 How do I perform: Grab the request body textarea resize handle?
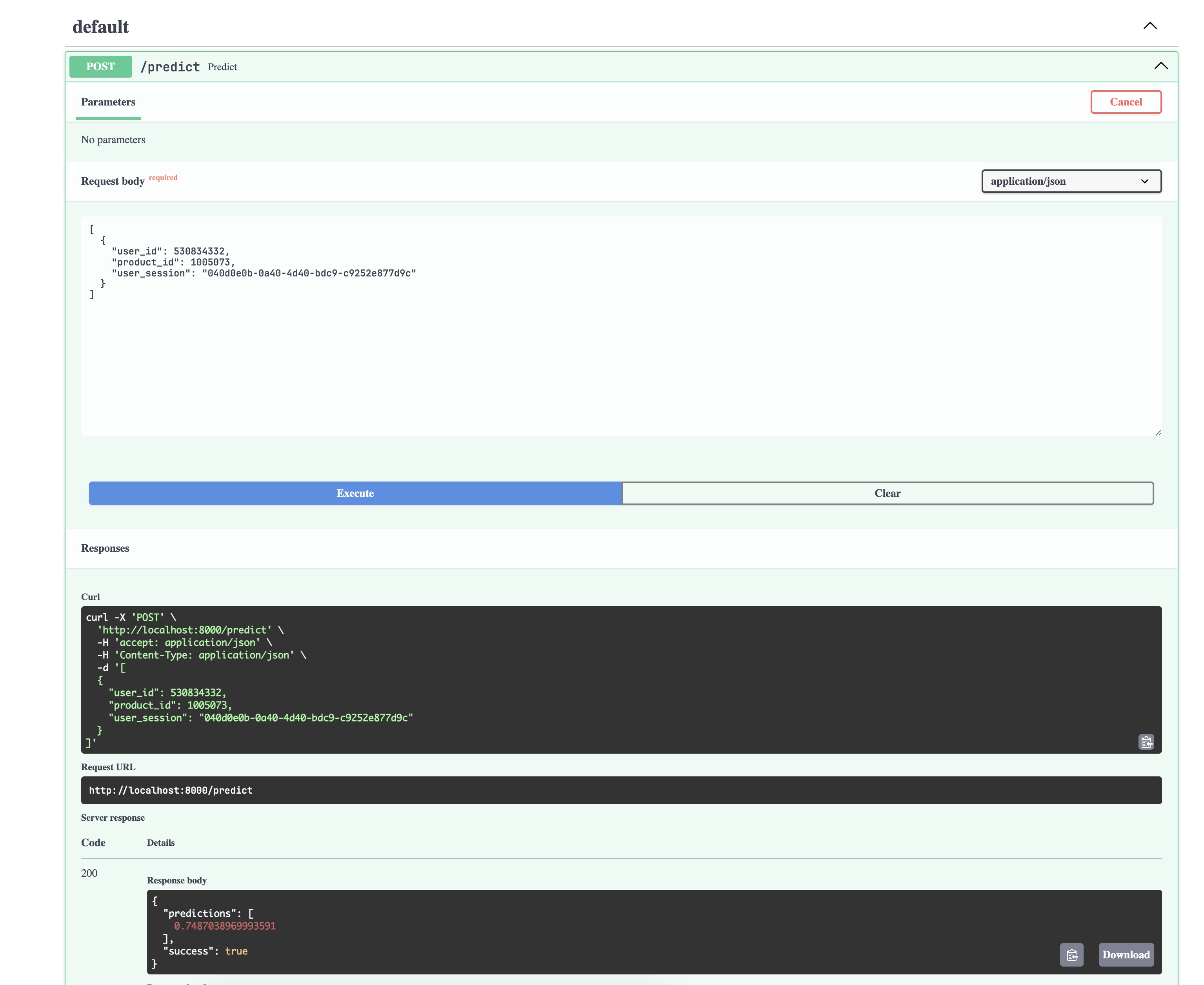pos(1158,433)
